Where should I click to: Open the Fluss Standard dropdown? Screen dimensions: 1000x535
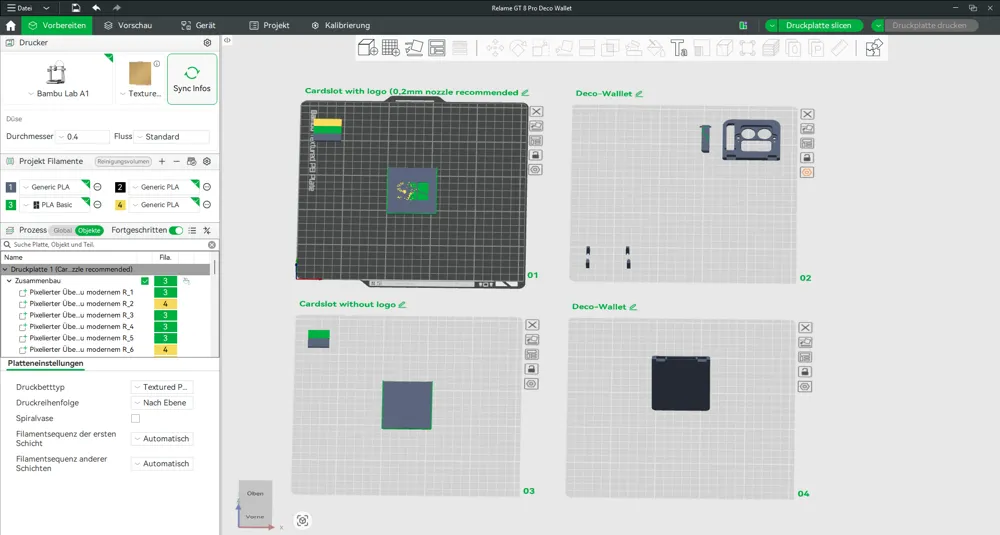(172, 136)
